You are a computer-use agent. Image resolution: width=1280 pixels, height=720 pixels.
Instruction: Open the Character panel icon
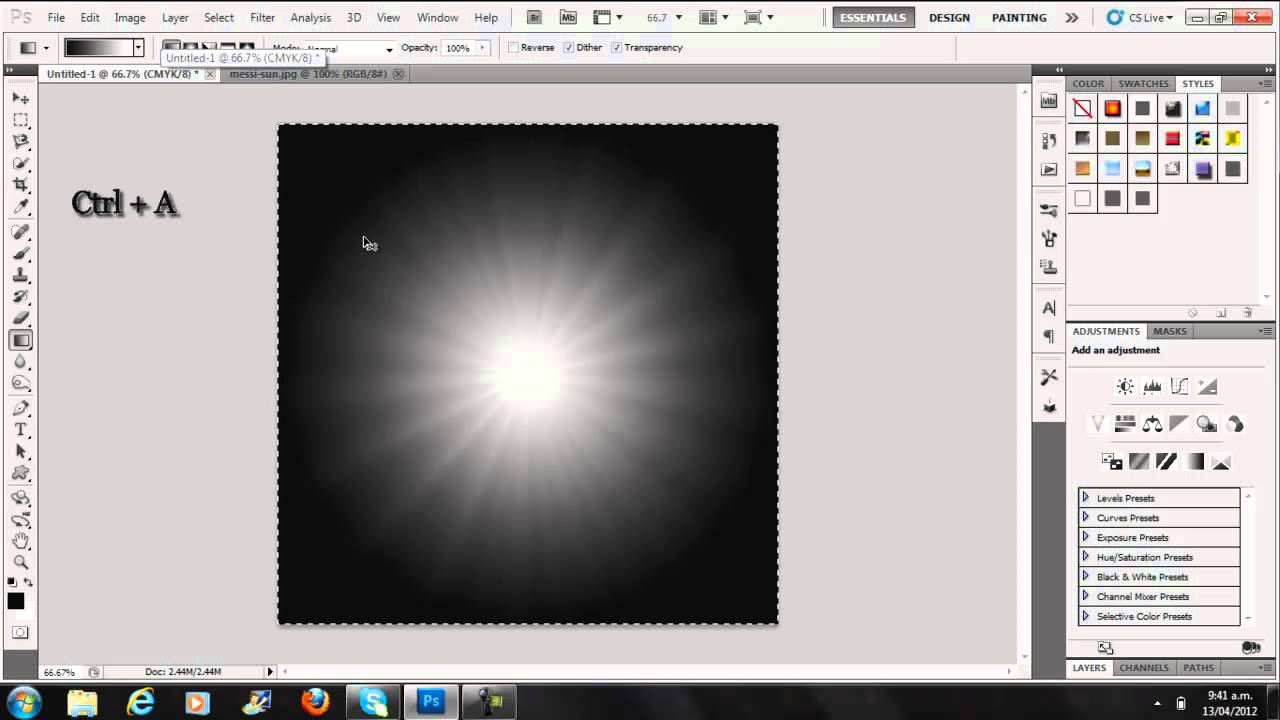1049,308
